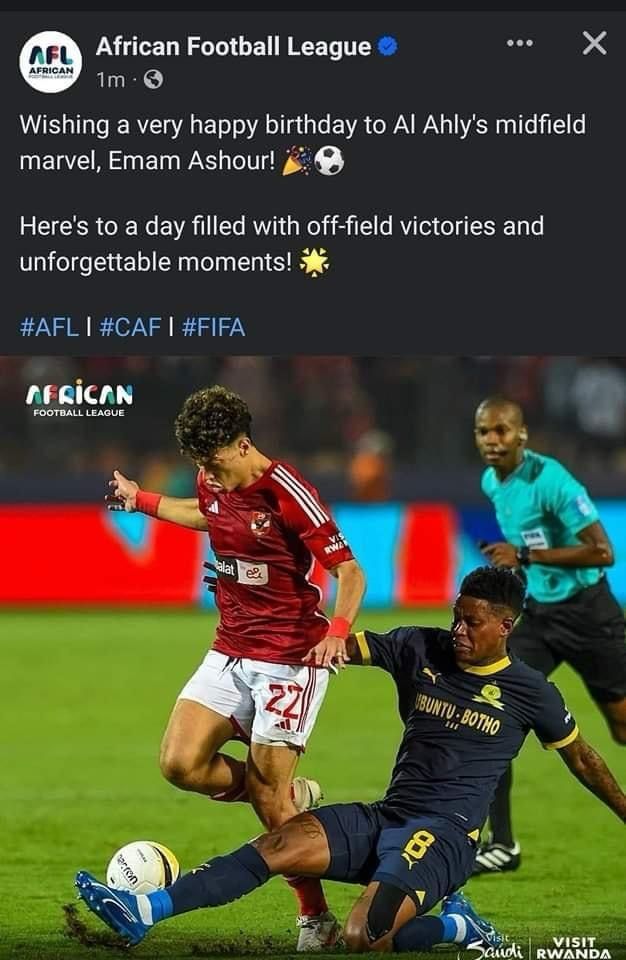Open the #CAF hashtag
The width and height of the screenshot is (626, 960).
tap(130, 327)
